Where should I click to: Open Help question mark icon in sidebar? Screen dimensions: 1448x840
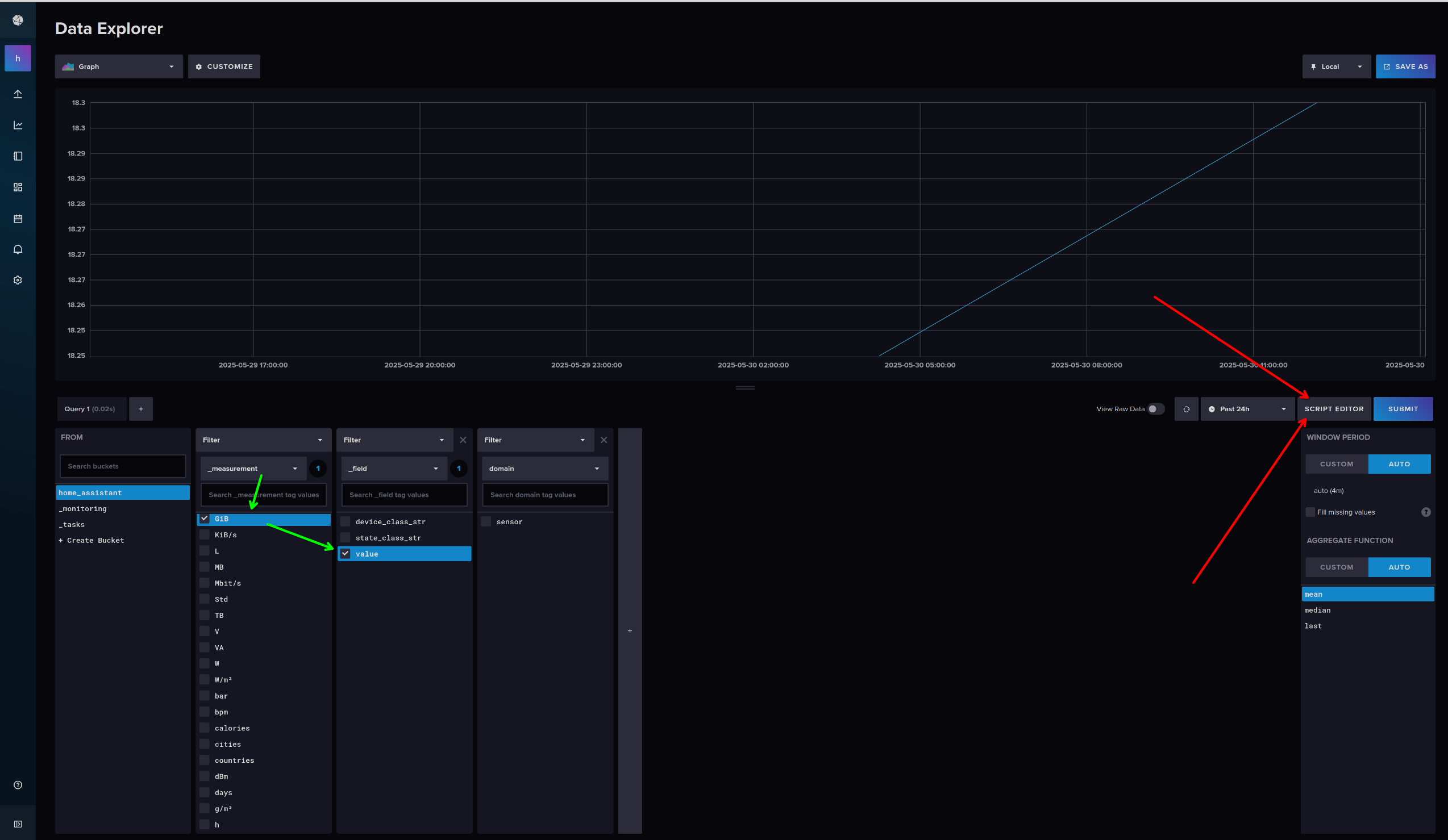pyautogui.click(x=18, y=785)
